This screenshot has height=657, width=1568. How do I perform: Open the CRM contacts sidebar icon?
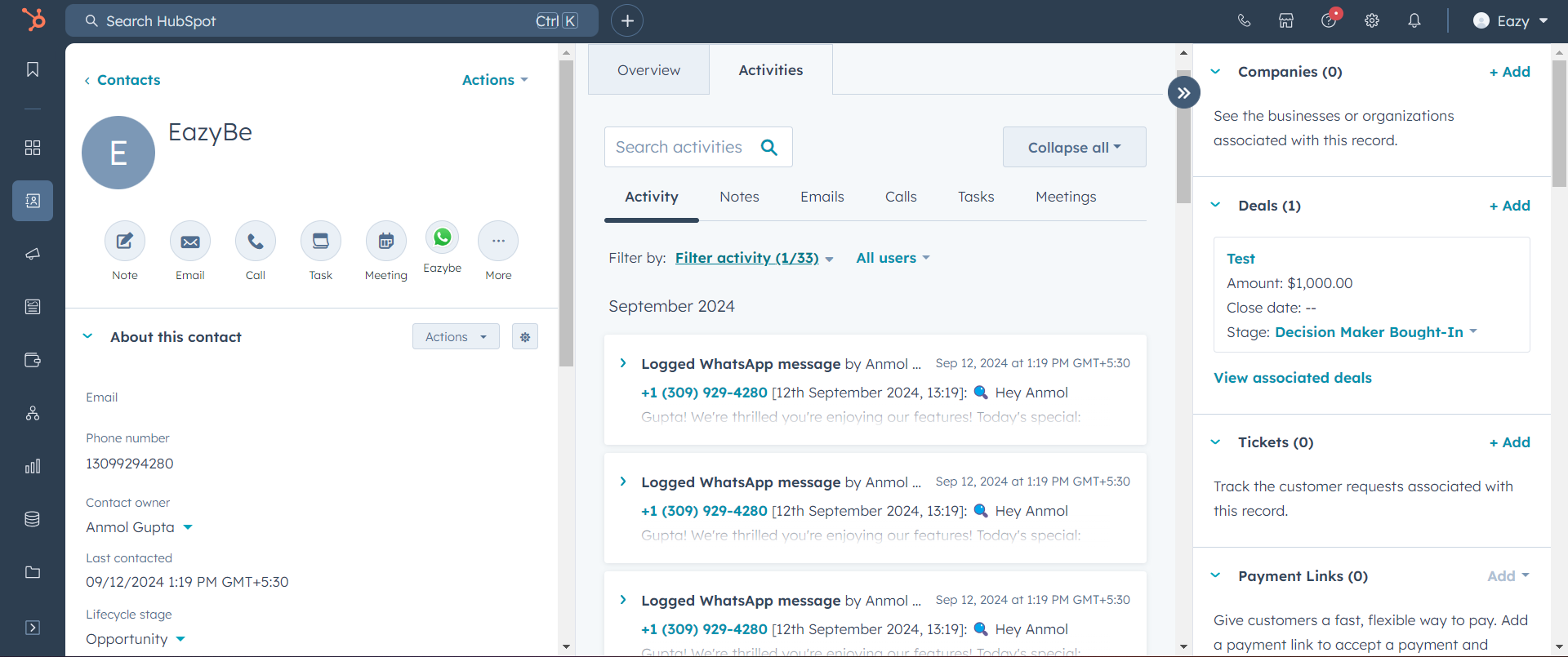click(33, 201)
